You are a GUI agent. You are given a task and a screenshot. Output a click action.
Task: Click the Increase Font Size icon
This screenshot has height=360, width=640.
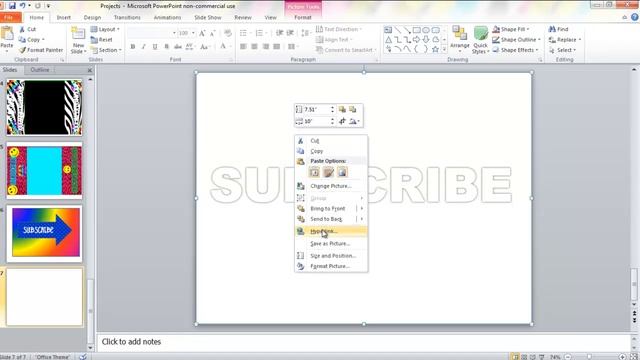point(202,33)
